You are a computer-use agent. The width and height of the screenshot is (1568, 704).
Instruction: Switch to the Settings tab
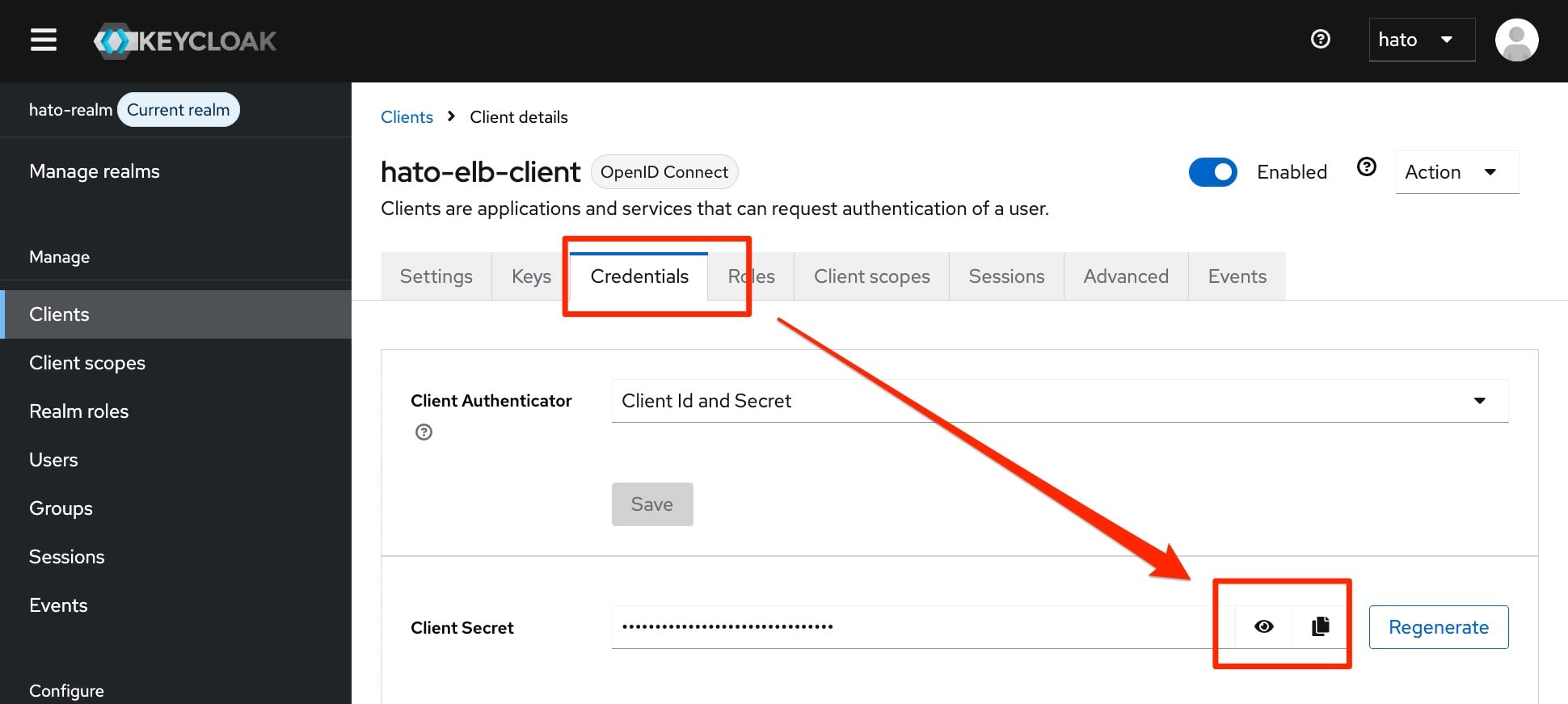coord(436,276)
